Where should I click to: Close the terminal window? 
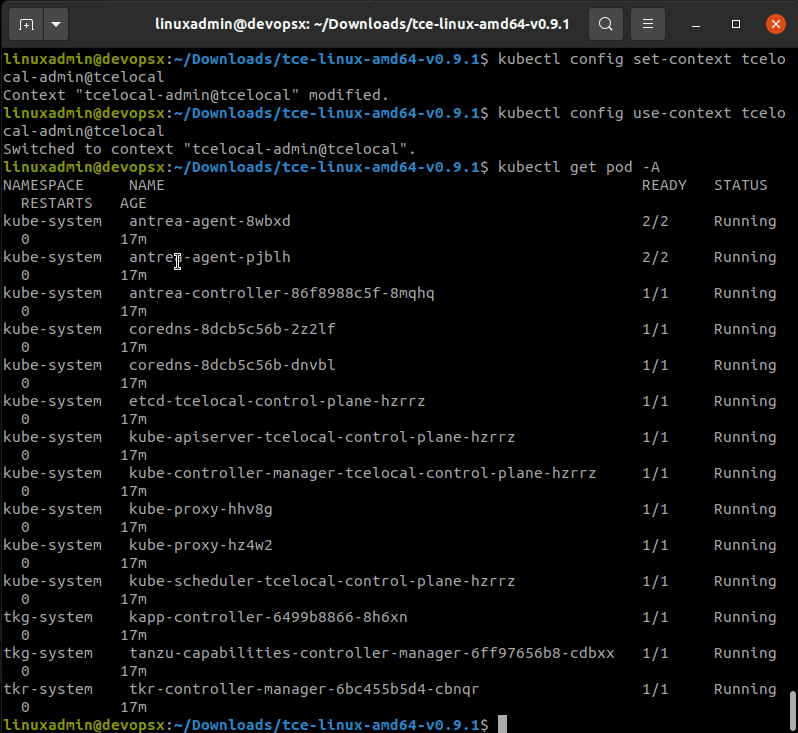(x=776, y=24)
